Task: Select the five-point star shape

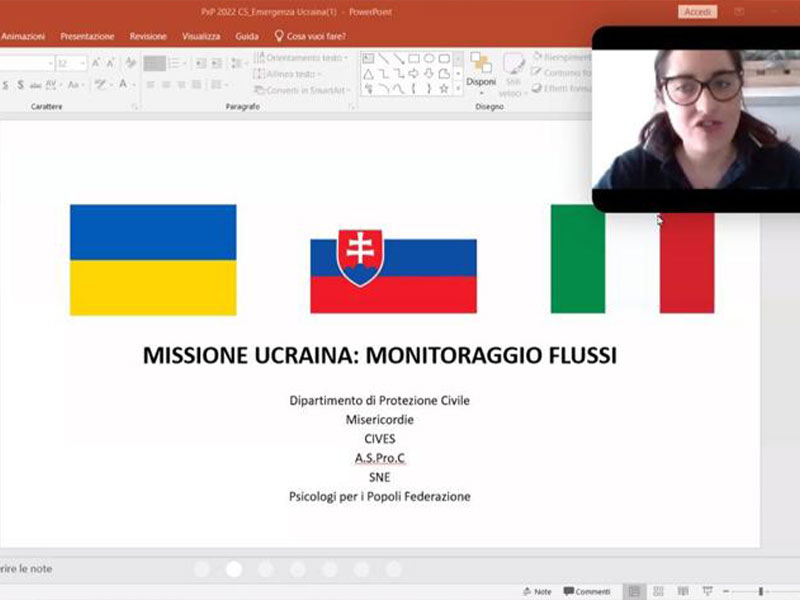Action: 444,89
